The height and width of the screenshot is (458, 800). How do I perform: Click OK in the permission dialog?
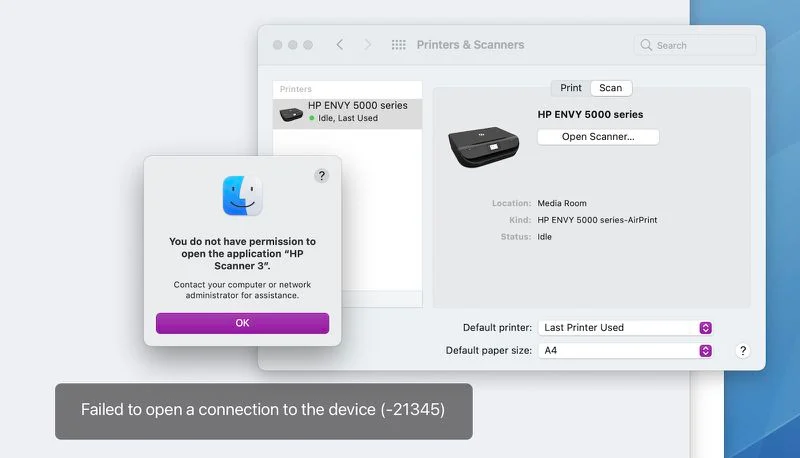pyautogui.click(x=242, y=323)
